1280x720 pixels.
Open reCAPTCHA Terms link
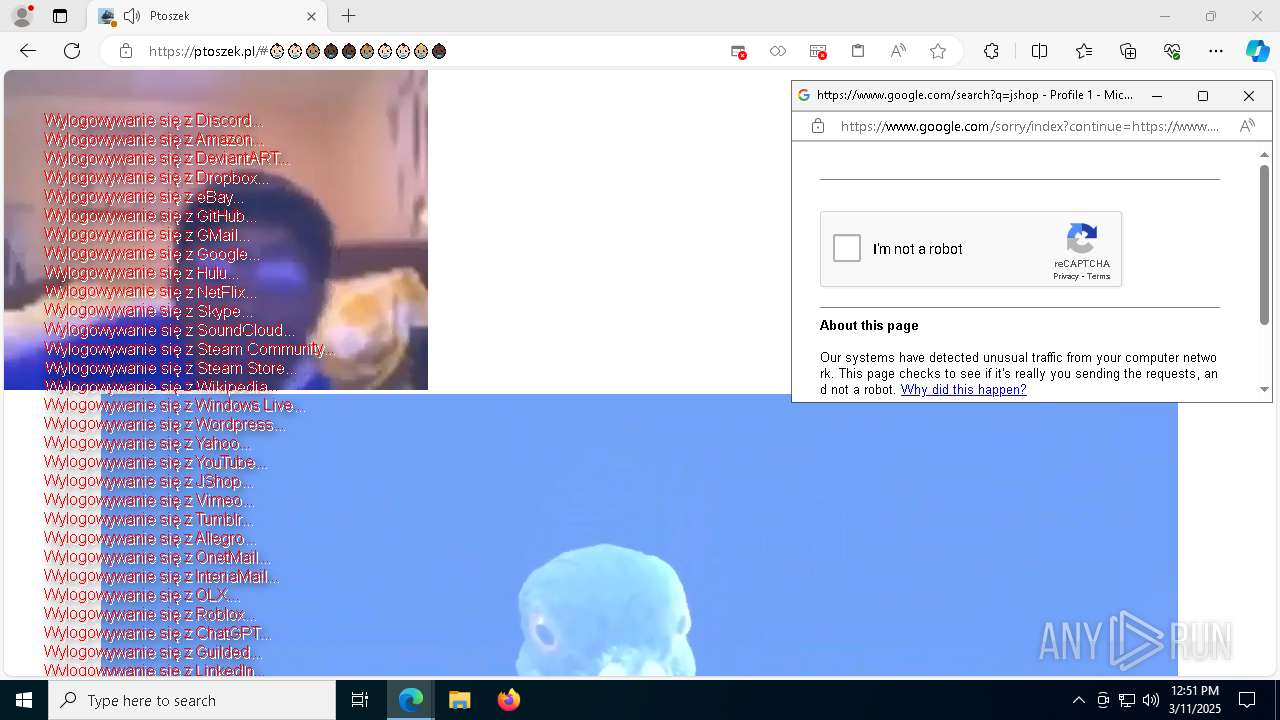1099,277
